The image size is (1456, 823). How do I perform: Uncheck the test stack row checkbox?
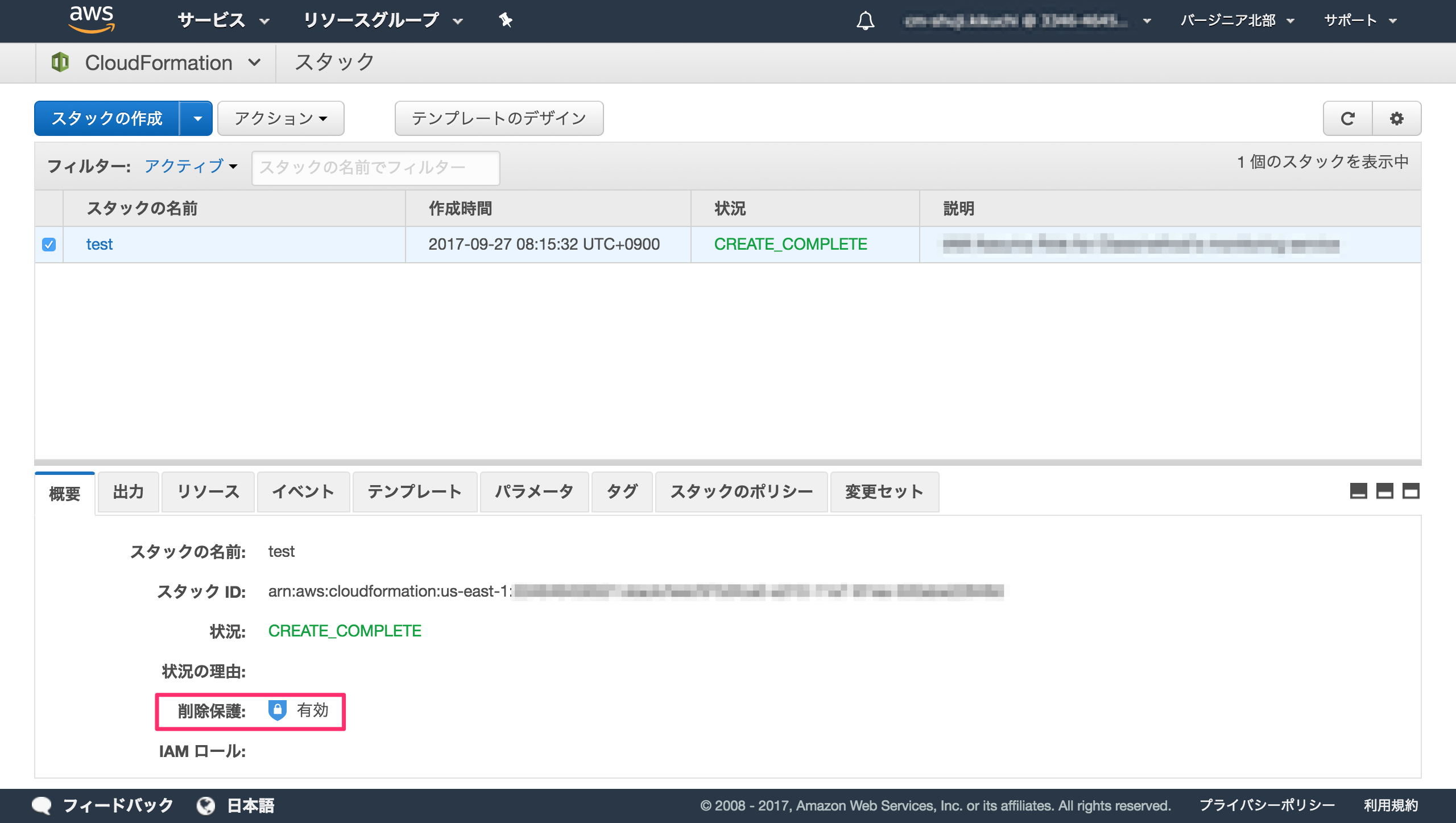tap(48, 244)
